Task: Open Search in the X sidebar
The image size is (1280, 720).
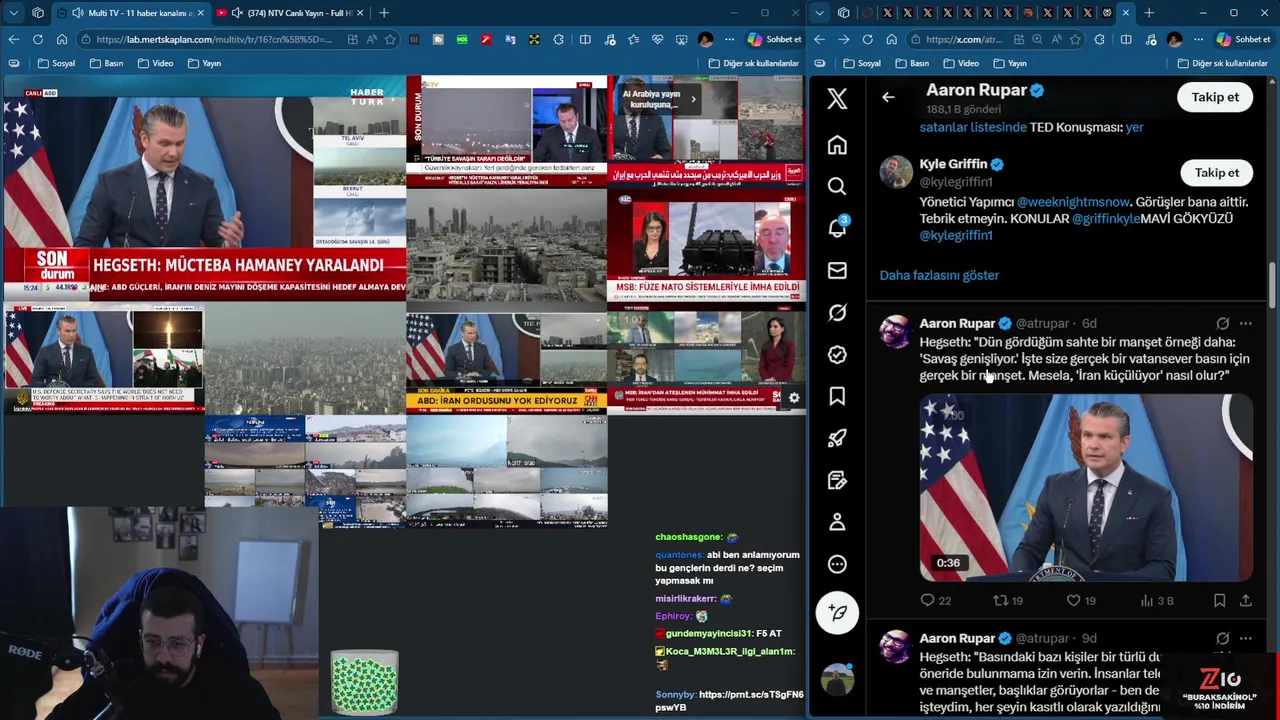Action: (x=837, y=186)
